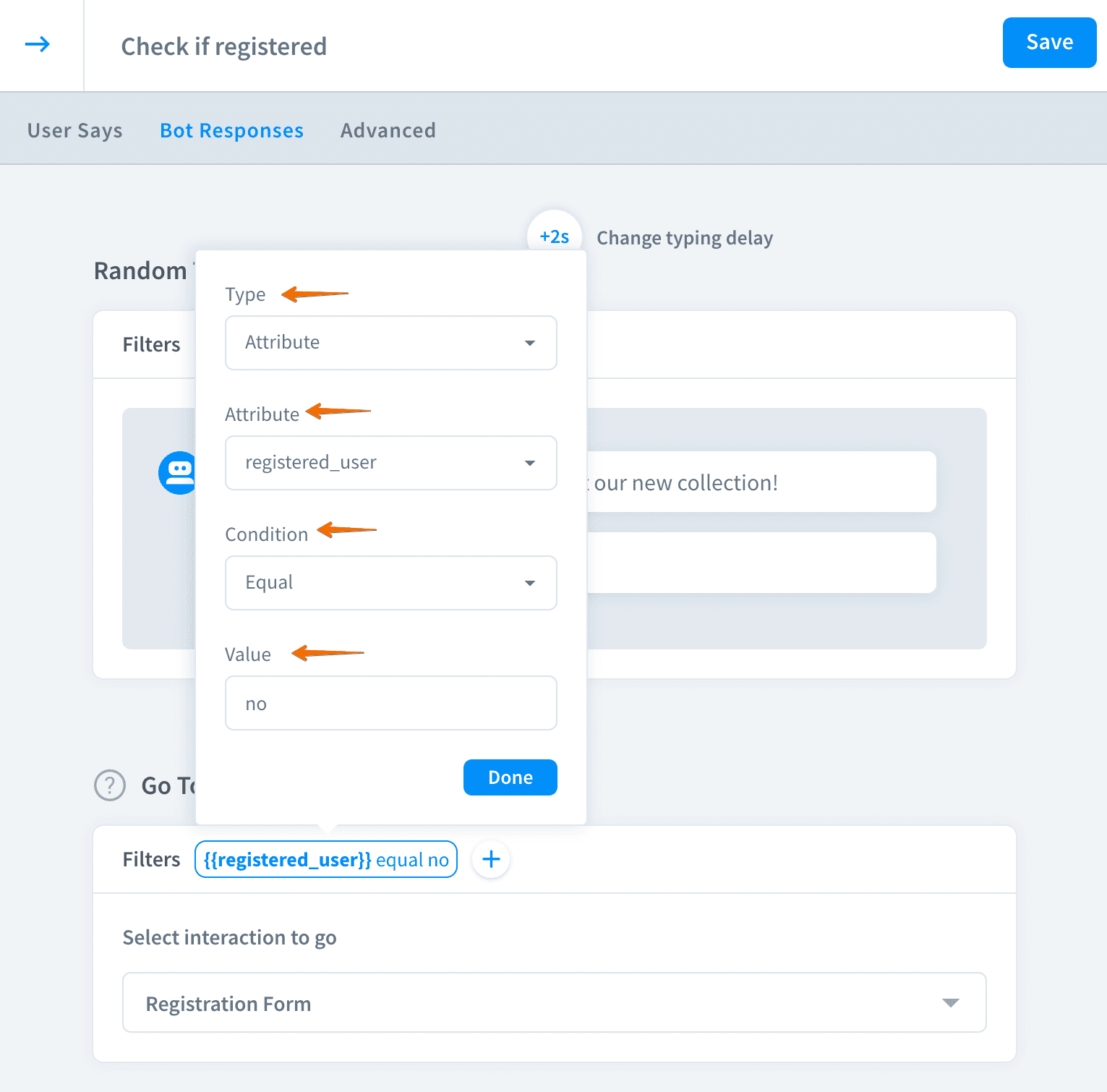1107x1092 pixels.
Task: Switch to the User Says tab
Action: (x=74, y=130)
